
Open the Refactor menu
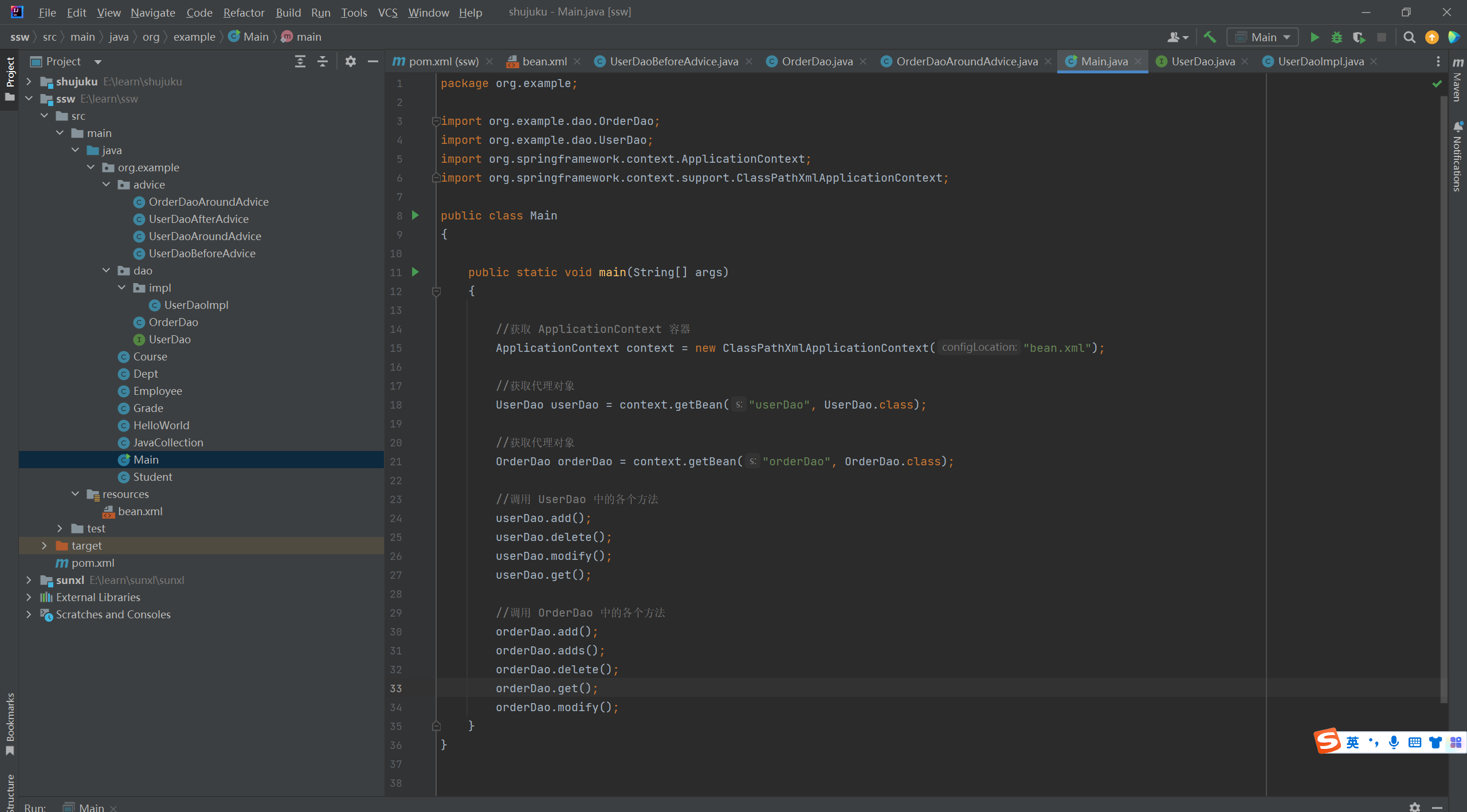point(244,12)
